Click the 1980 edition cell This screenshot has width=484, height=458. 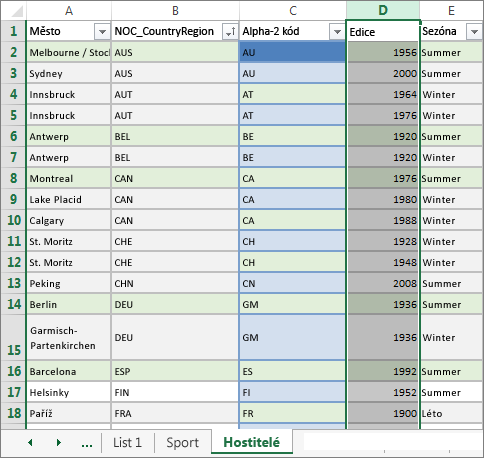tap(383, 199)
